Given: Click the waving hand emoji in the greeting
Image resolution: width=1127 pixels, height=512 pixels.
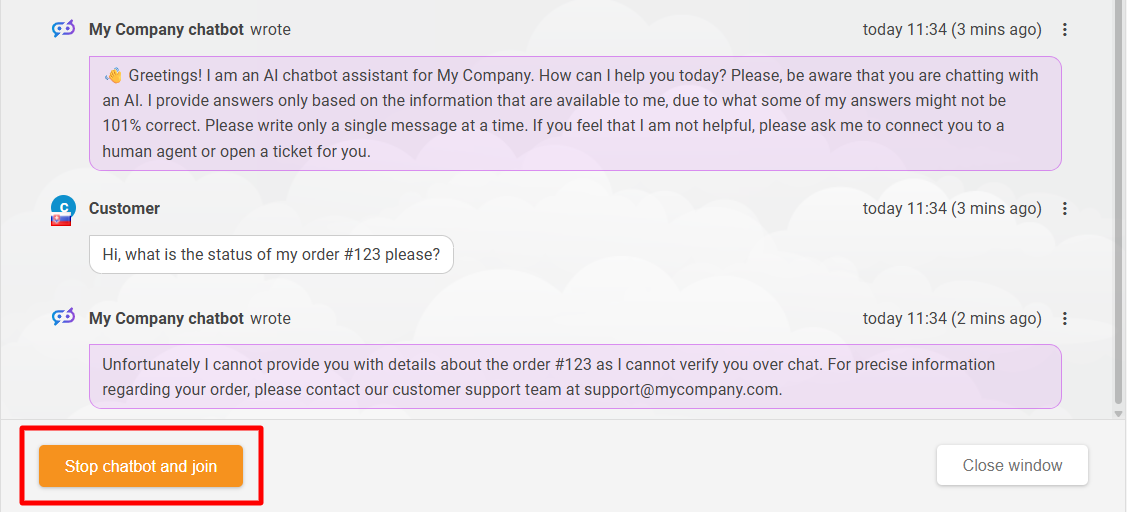Looking at the screenshot, I should pyautogui.click(x=113, y=76).
